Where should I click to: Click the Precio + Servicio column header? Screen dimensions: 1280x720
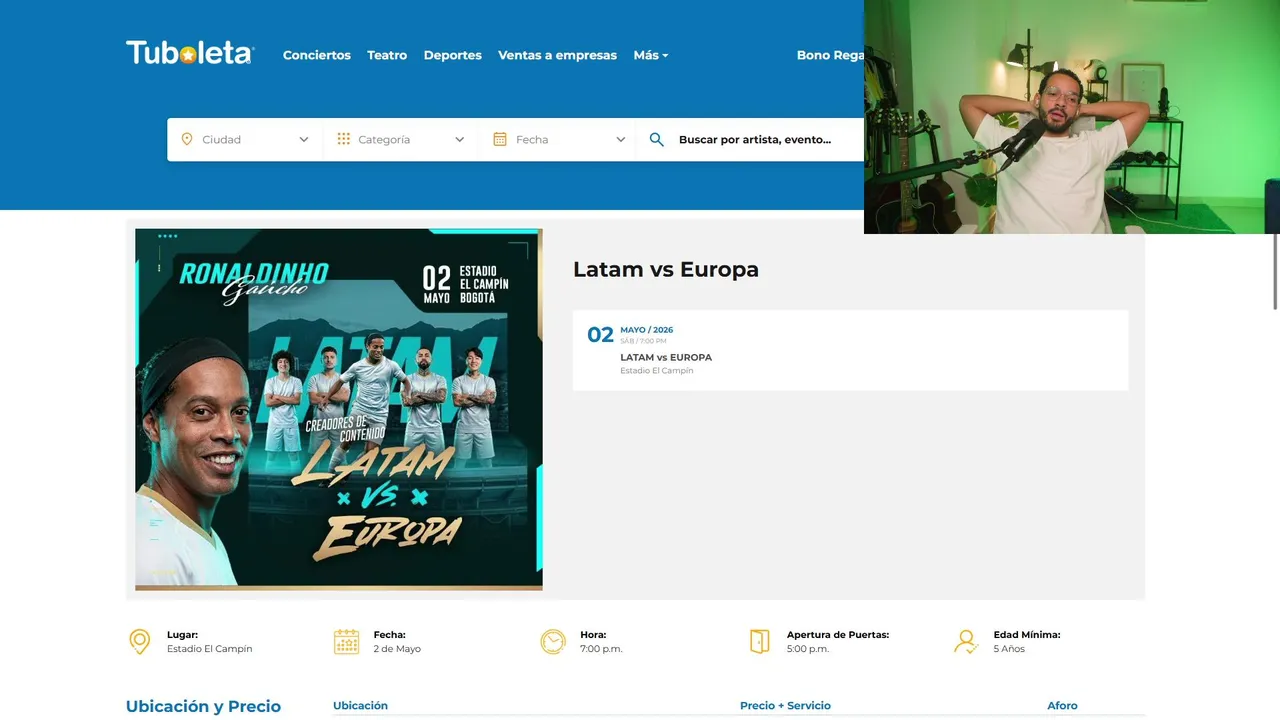[785, 705]
